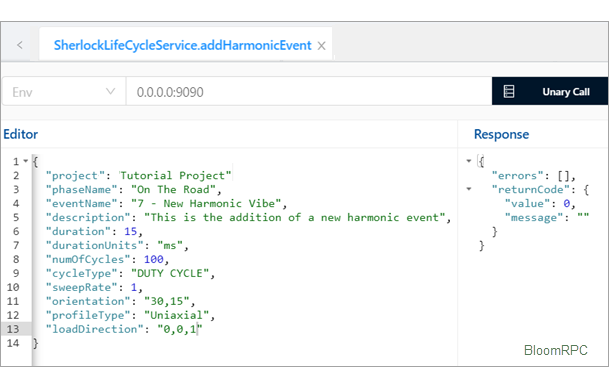Select the SherlockLifeCycleService.addHarmonicEvent tab
609x367 pixels.
[183, 45]
